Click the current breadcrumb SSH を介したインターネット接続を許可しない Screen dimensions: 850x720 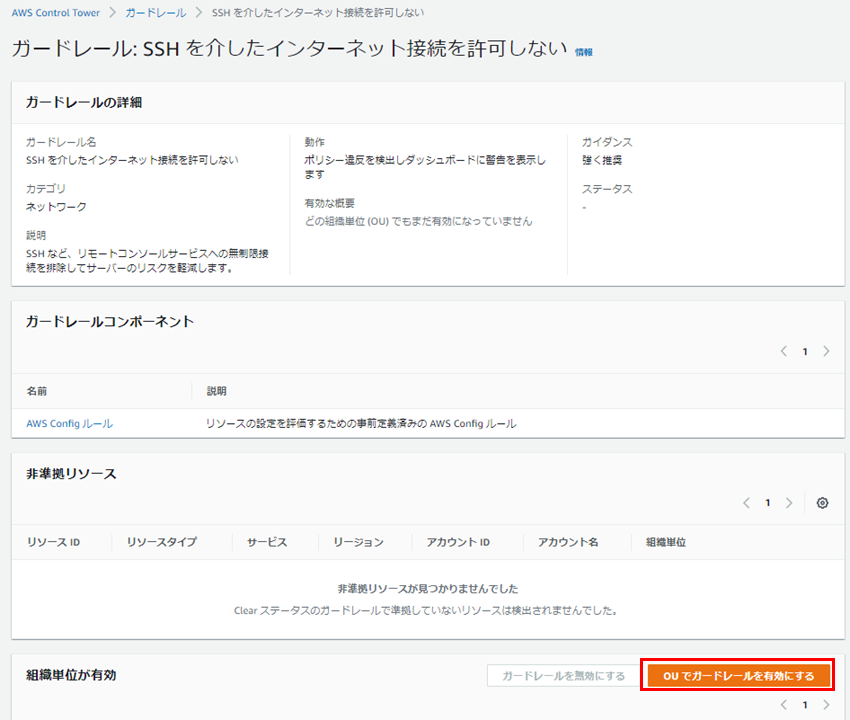(x=318, y=12)
